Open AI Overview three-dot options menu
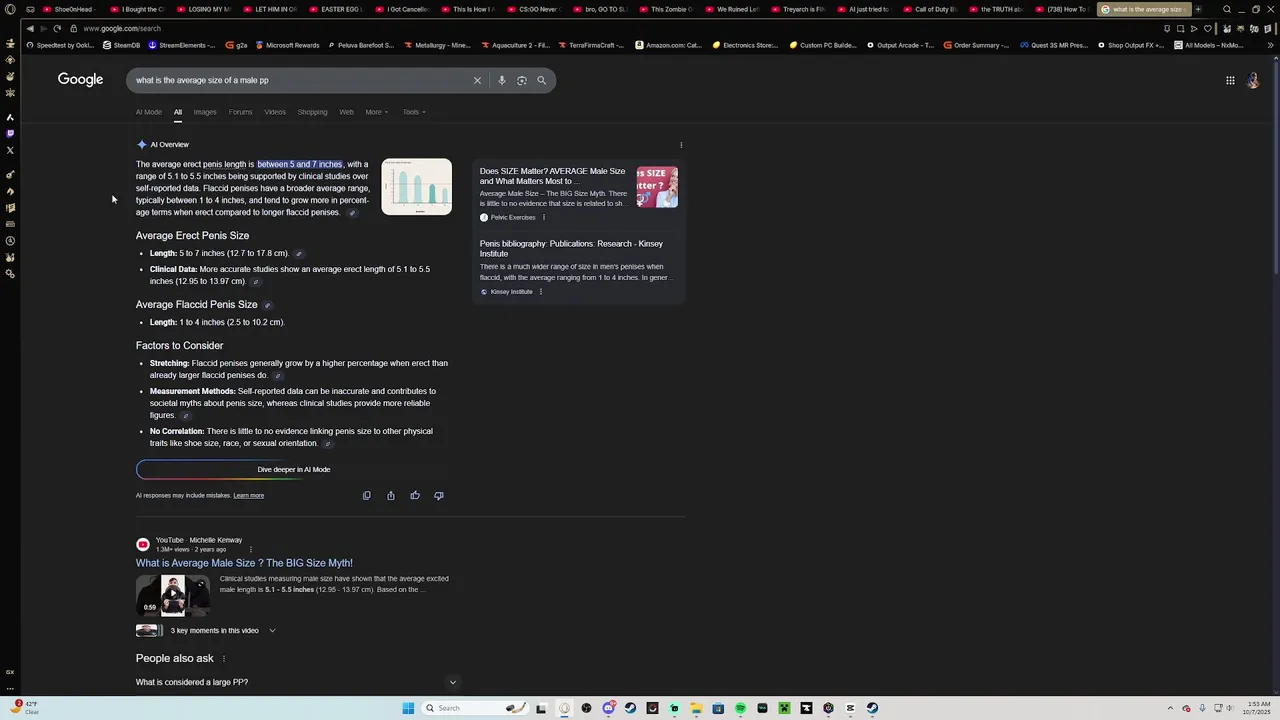Image resolution: width=1280 pixels, height=720 pixels. point(681,145)
